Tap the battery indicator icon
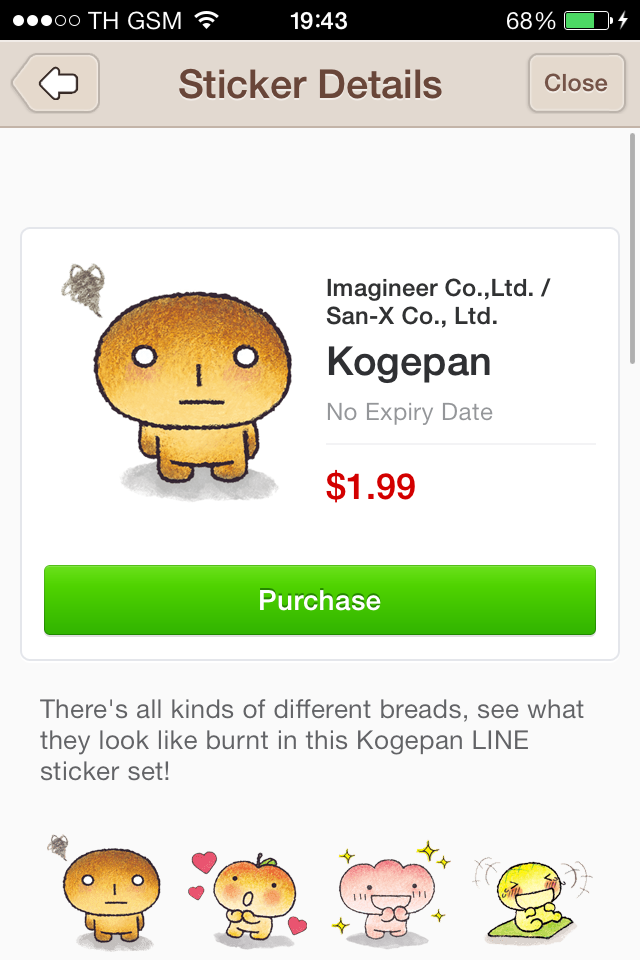 pos(588,21)
